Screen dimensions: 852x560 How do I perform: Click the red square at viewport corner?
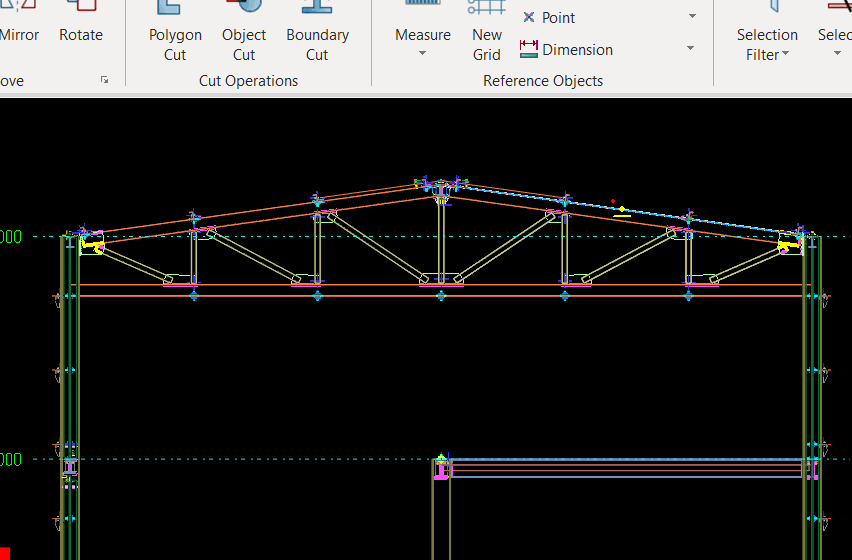(4, 552)
